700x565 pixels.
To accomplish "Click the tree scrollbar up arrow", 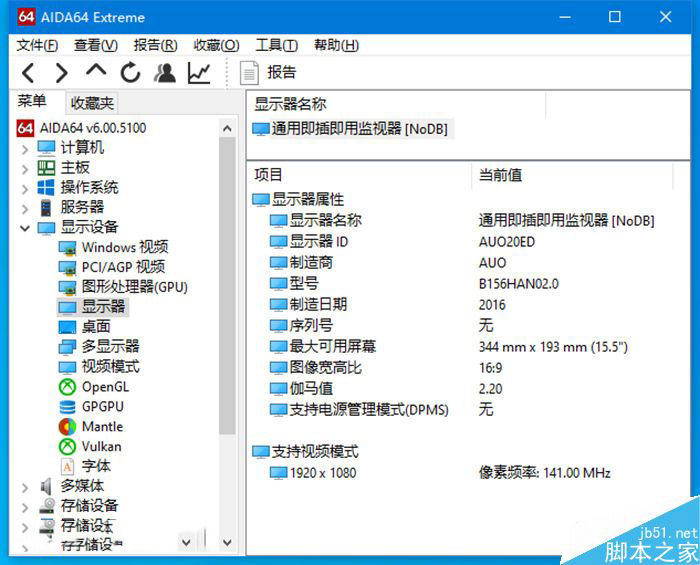I will [227, 129].
